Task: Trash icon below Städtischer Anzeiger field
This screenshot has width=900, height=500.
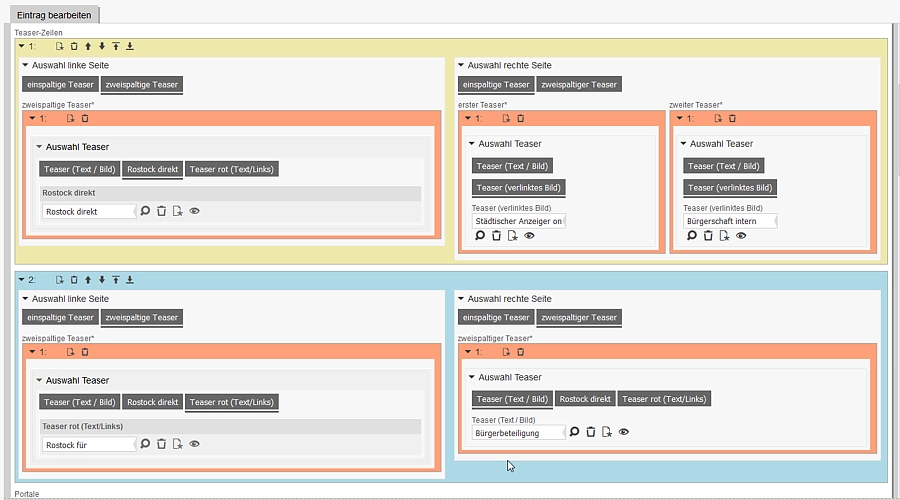Action: (496, 235)
